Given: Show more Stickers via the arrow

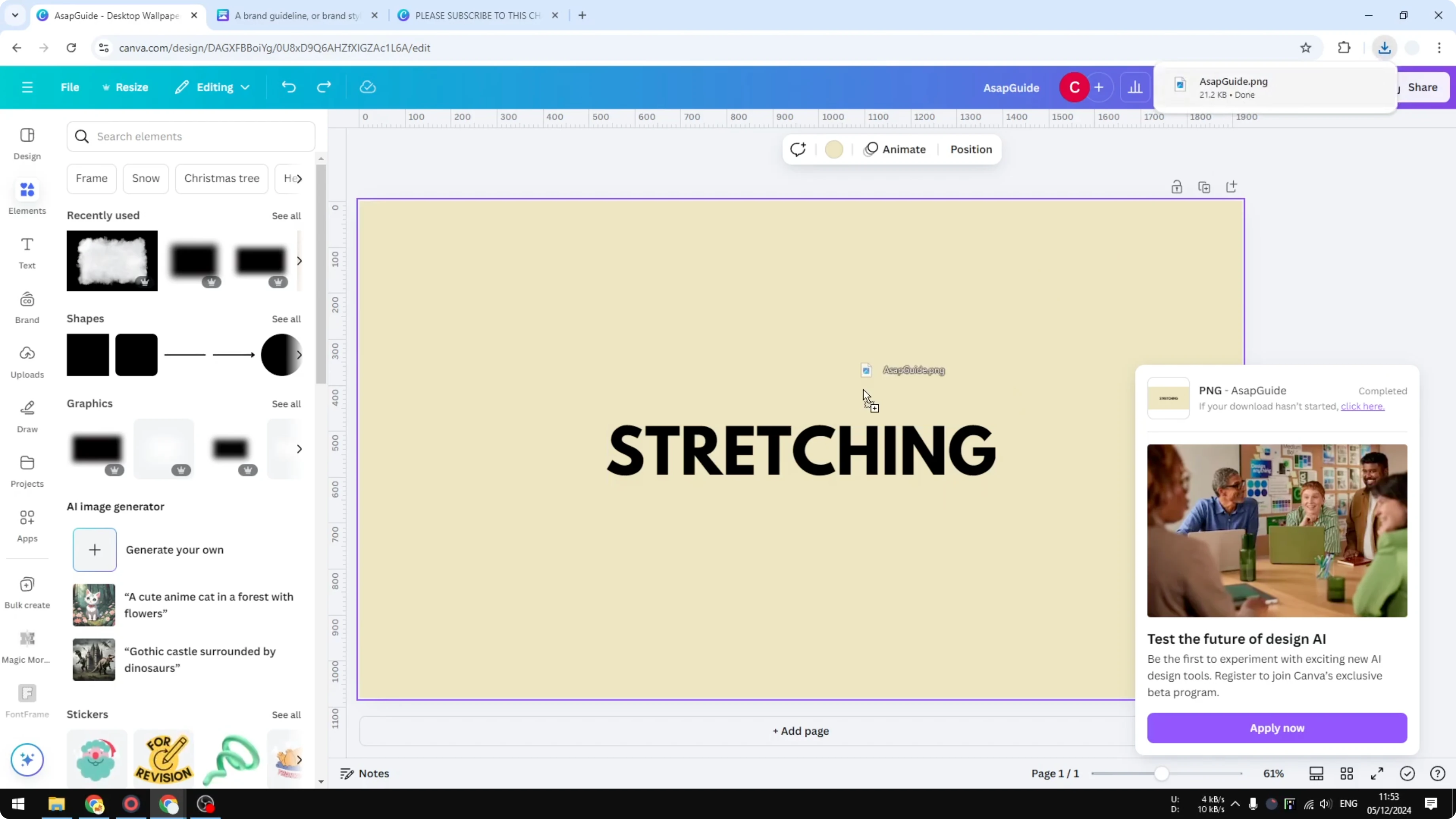Looking at the screenshot, I should tap(299, 760).
